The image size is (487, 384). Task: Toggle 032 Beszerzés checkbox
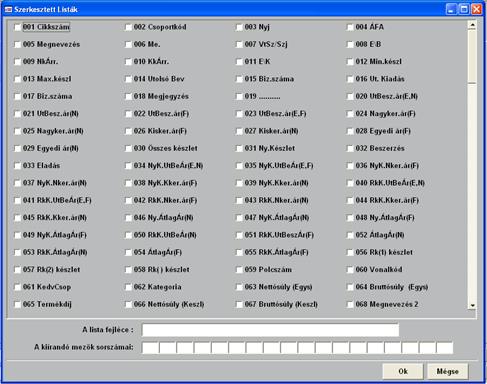click(350, 148)
